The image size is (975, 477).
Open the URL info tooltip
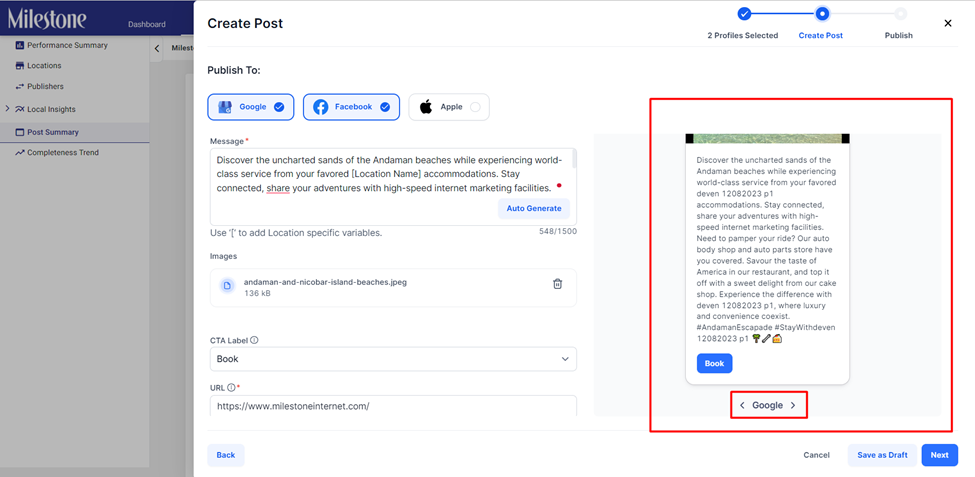tap(231, 387)
